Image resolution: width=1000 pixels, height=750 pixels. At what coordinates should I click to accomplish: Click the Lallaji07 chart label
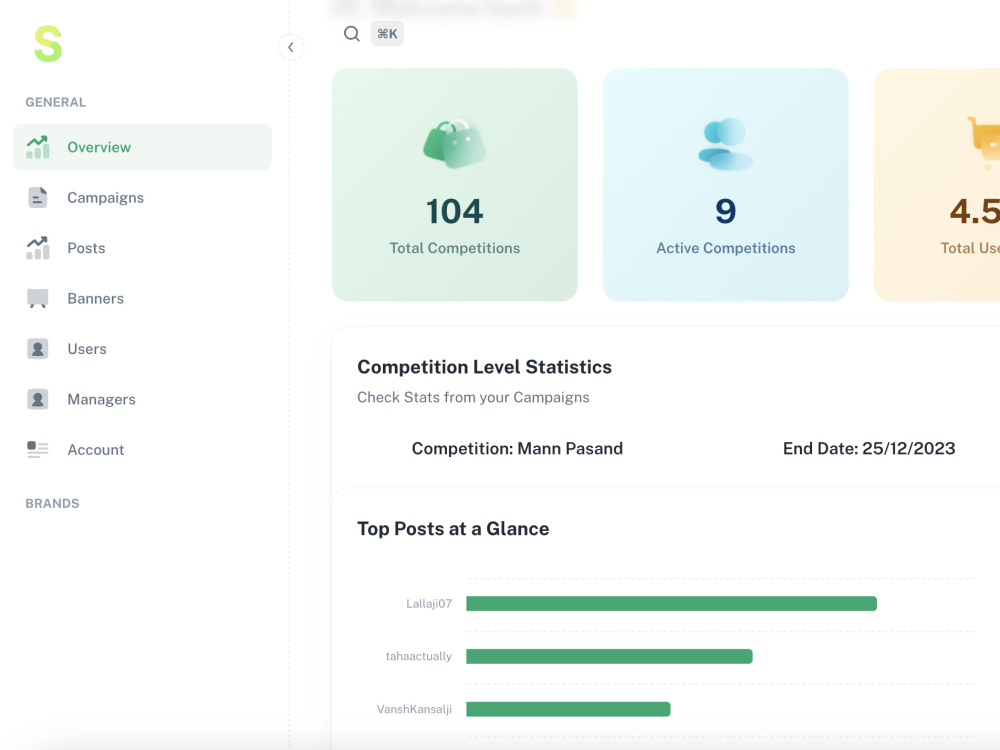(429, 603)
